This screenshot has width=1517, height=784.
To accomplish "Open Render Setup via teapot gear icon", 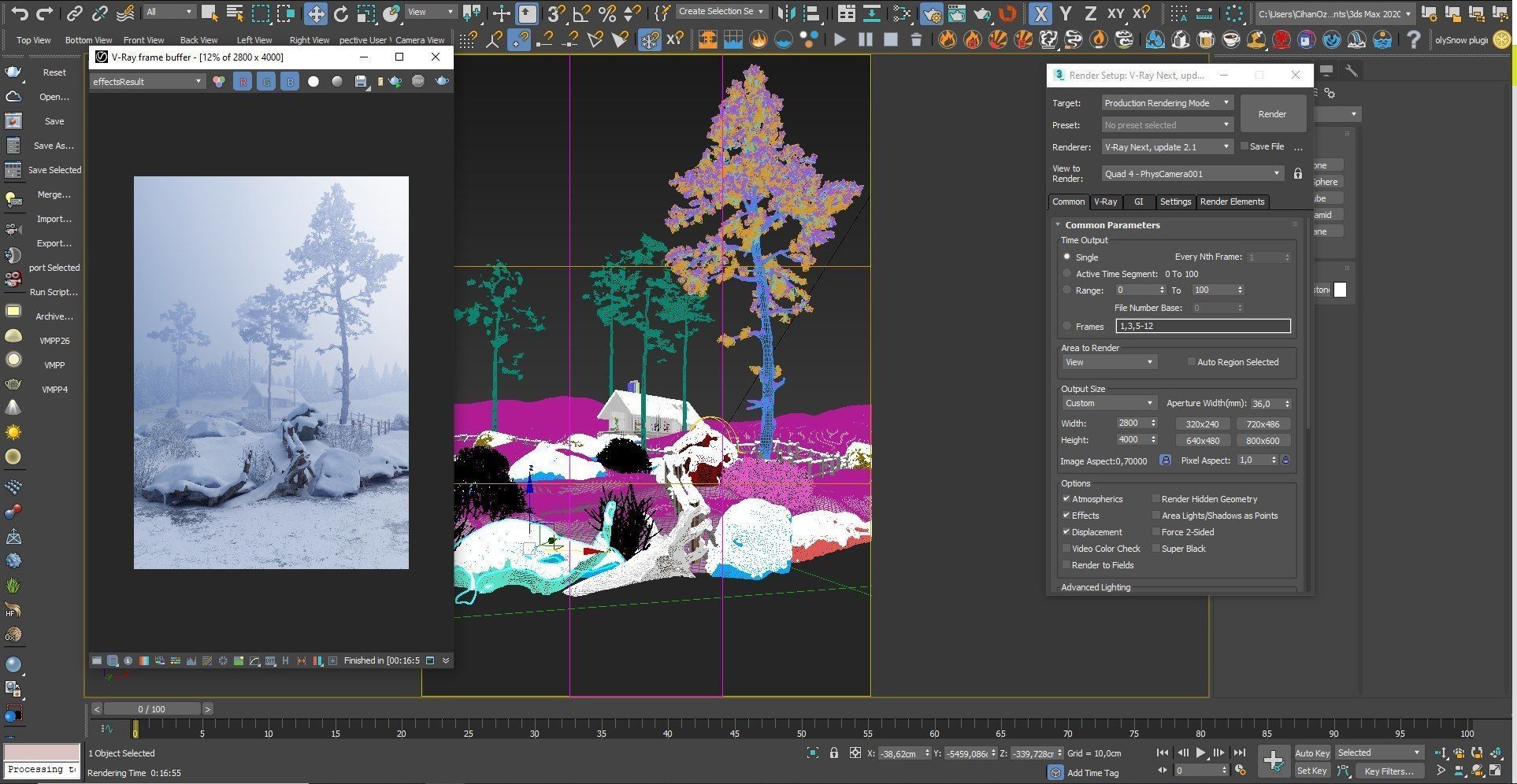I will point(931,13).
